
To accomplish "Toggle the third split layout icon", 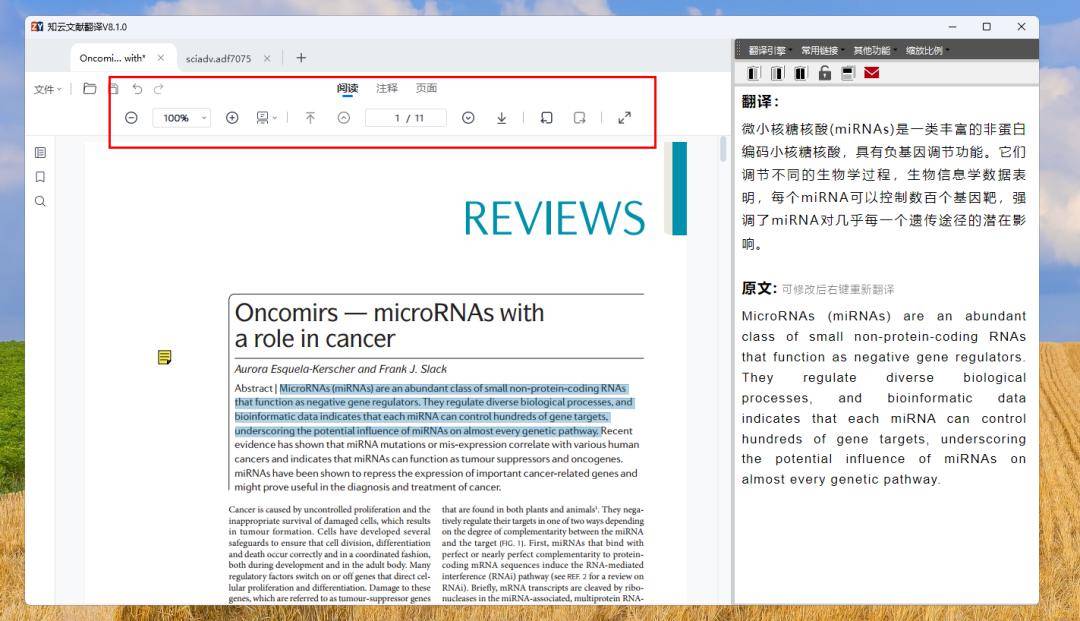I will pyautogui.click(x=800, y=73).
